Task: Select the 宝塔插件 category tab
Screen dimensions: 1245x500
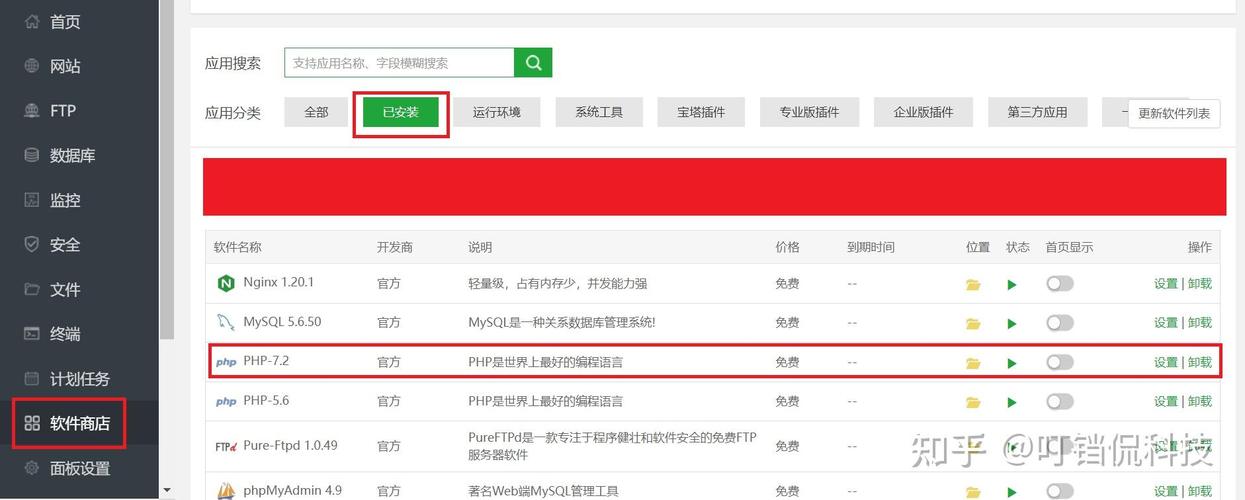Action: [x=701, y=112]
